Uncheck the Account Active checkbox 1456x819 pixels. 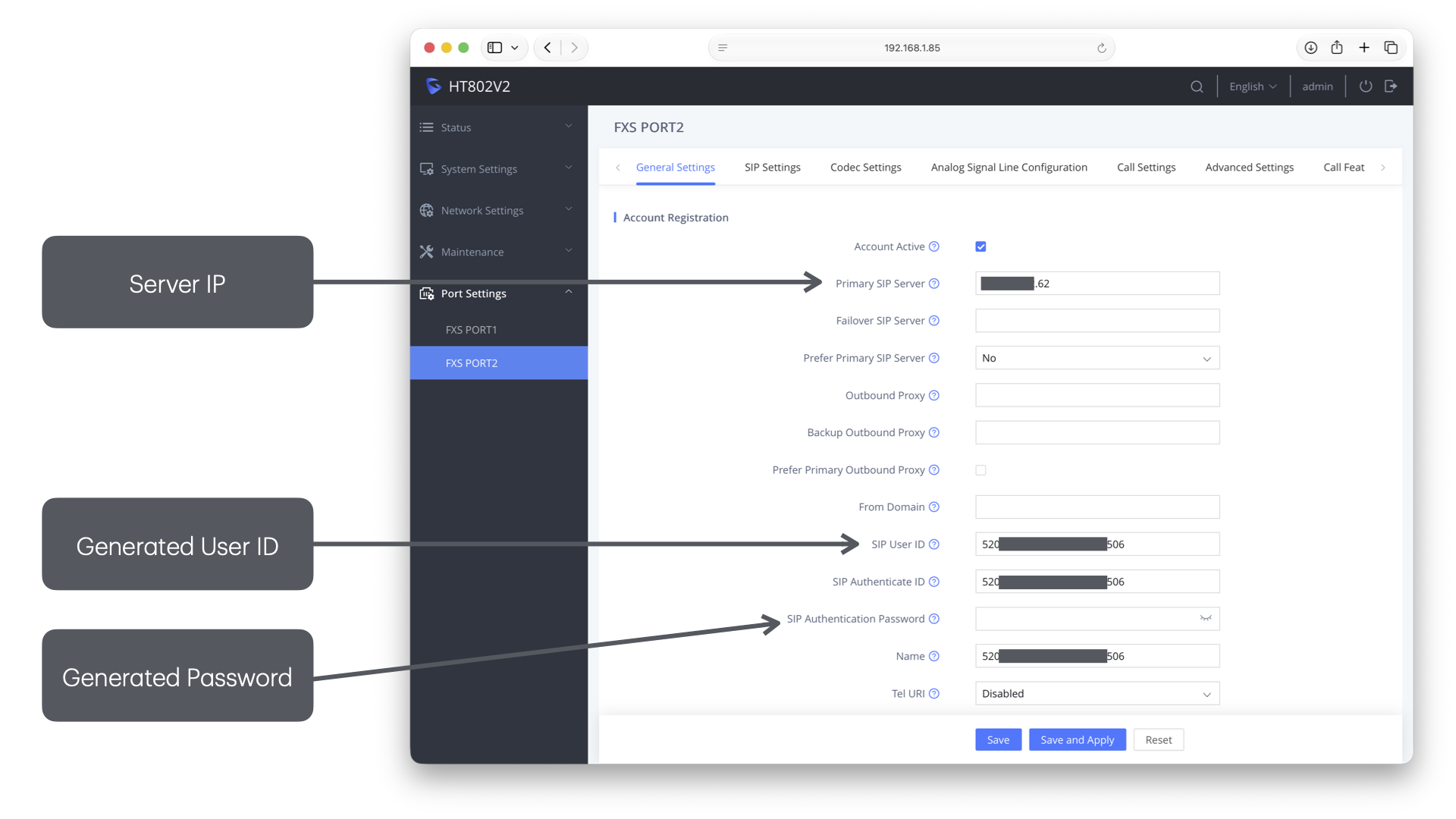[981, 246]
